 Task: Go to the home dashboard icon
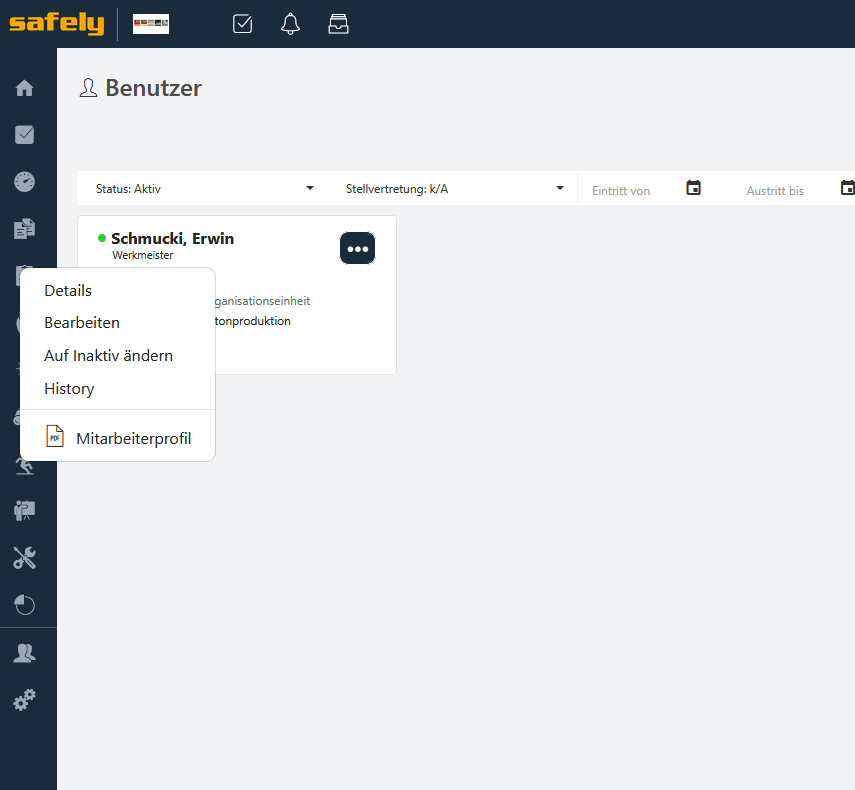[25, 88]
